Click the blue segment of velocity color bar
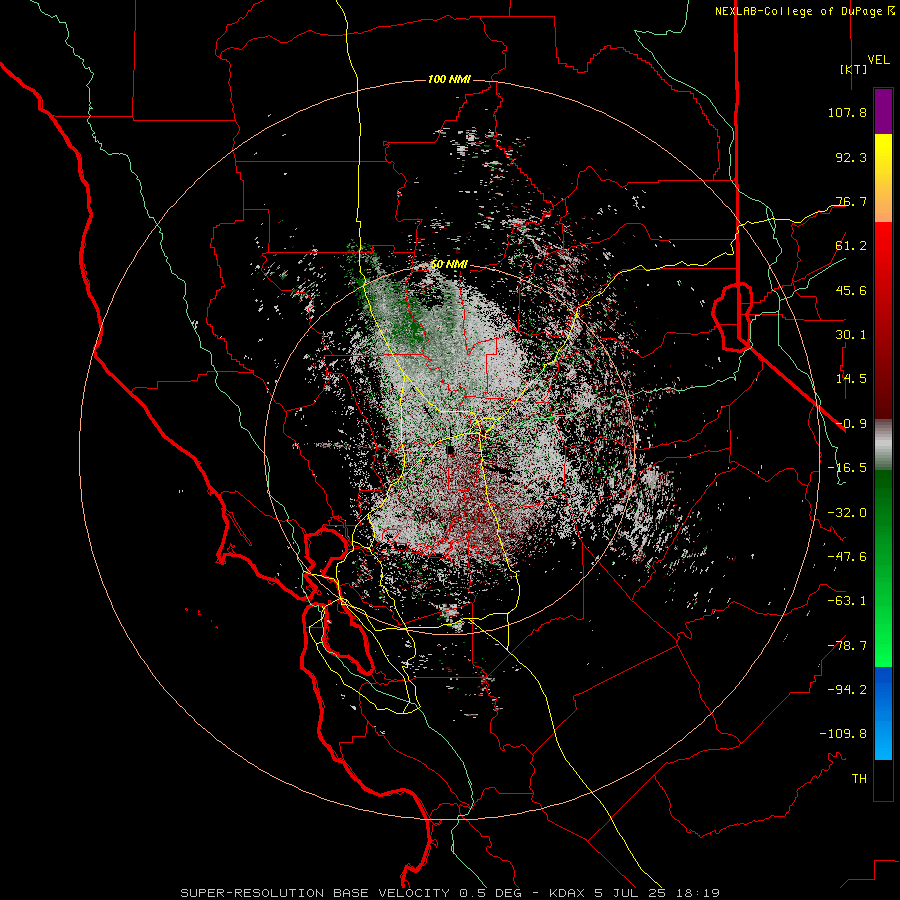Screen dimensions: 900x900 [x=883, y=713]
